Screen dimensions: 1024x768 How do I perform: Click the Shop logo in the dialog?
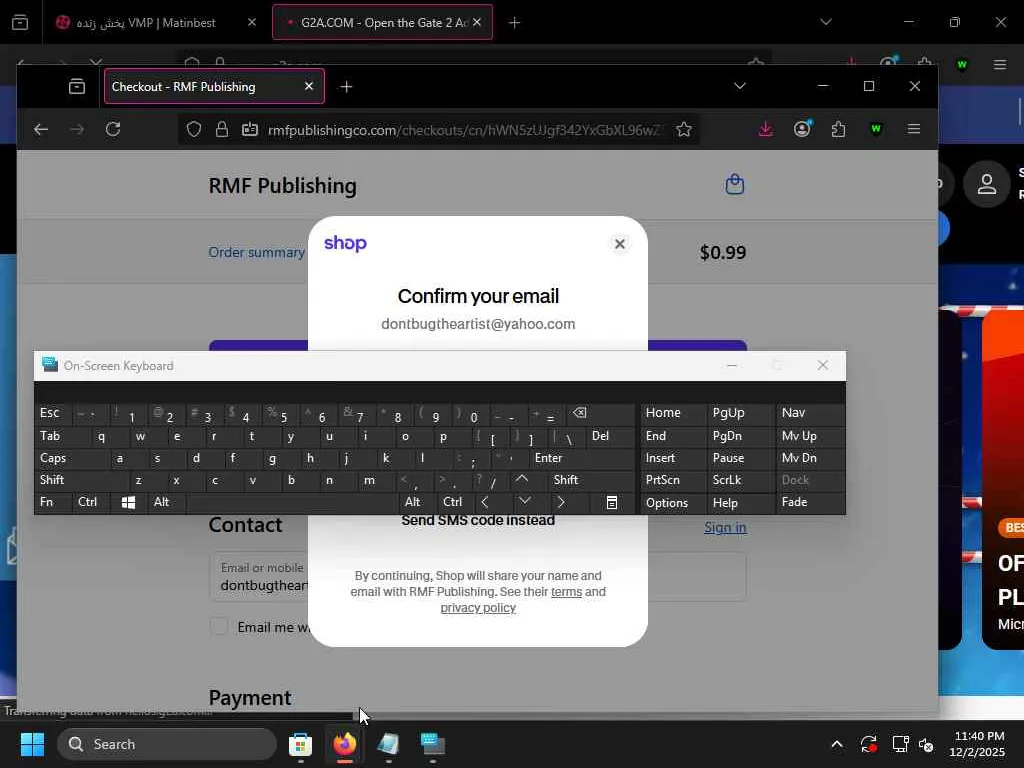345,243
